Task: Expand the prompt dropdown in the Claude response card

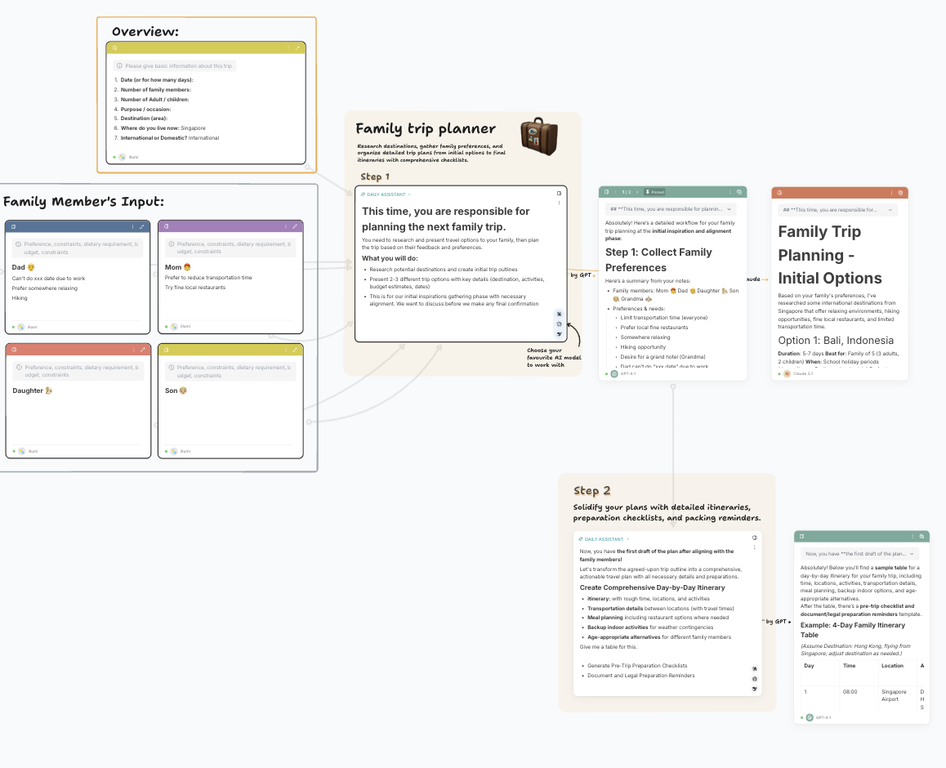Action: coord(890,210)
